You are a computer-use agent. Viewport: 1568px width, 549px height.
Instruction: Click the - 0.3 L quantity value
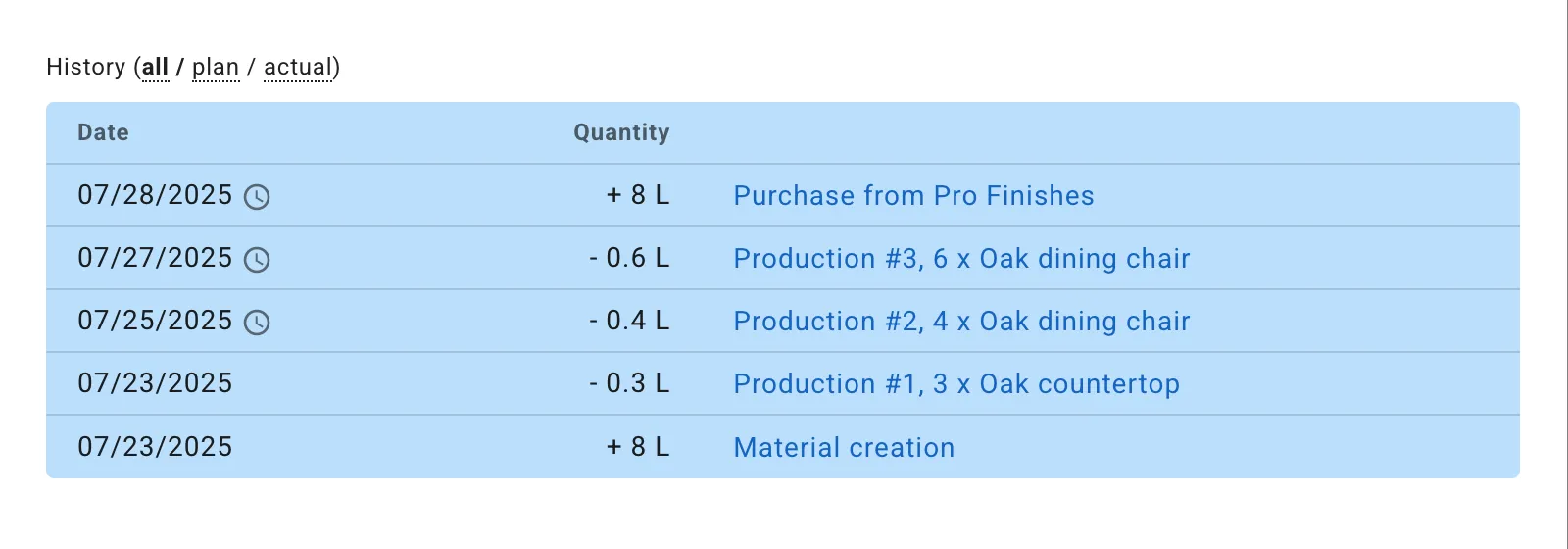629,383
